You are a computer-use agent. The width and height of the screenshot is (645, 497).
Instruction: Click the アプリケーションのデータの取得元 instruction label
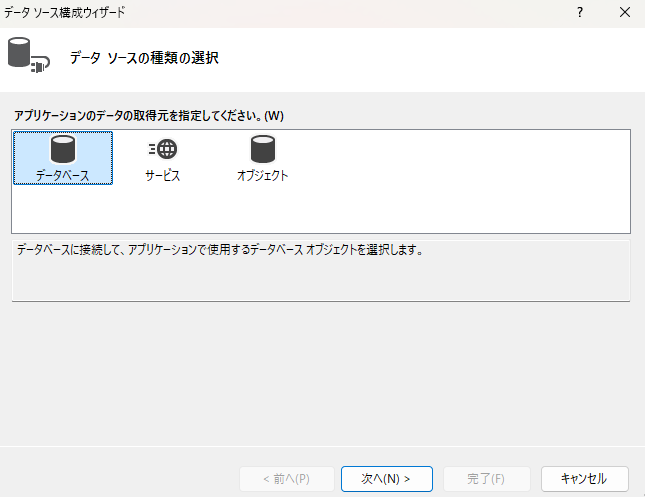(148, 116)
